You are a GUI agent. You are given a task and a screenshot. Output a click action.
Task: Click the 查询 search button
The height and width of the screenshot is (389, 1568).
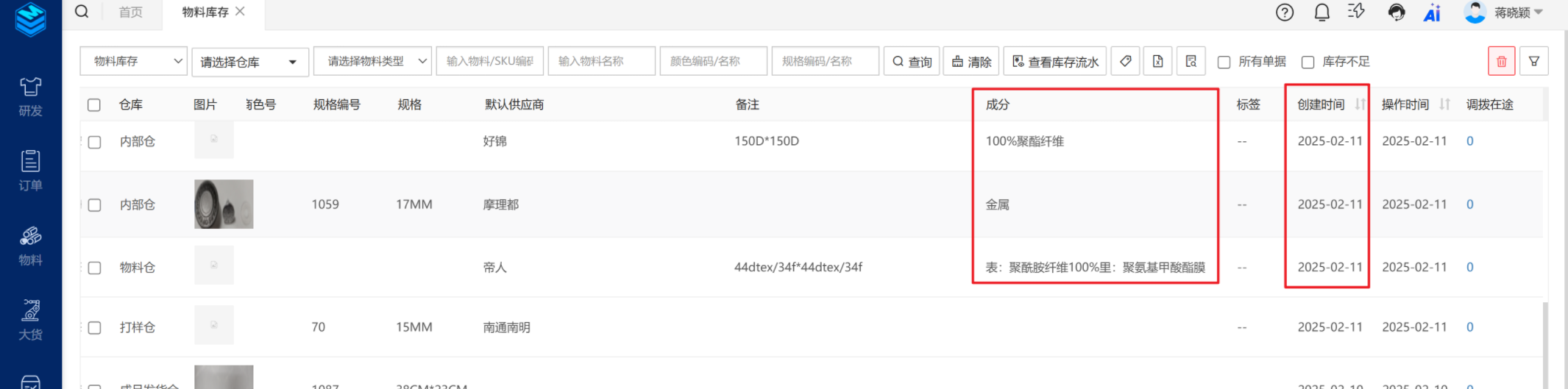912,62
